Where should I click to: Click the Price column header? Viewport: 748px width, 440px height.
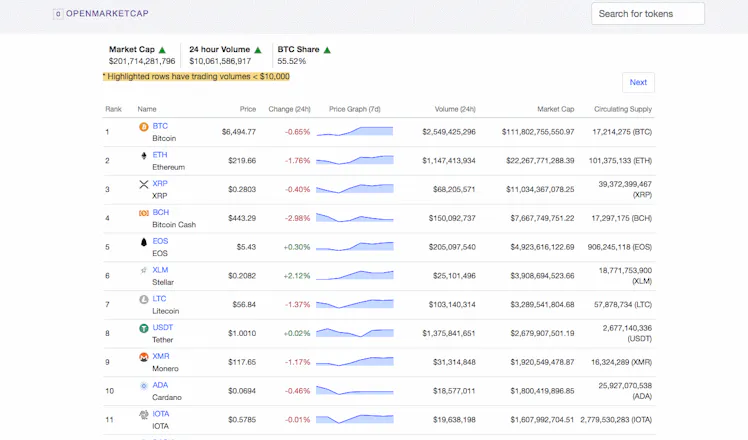(x=248, y=109)
